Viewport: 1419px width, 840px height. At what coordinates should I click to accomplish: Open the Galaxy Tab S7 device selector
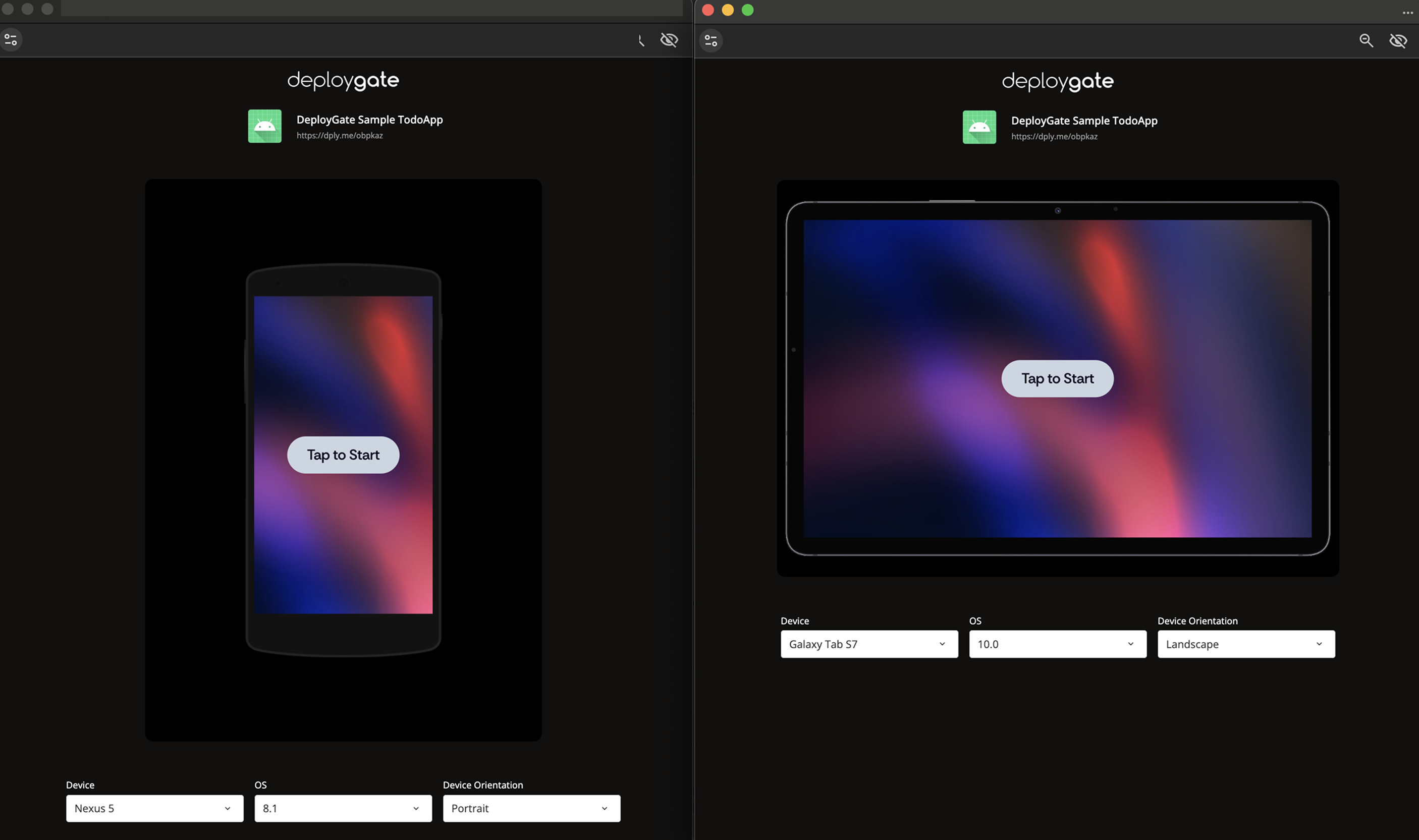tap(869, 644)
